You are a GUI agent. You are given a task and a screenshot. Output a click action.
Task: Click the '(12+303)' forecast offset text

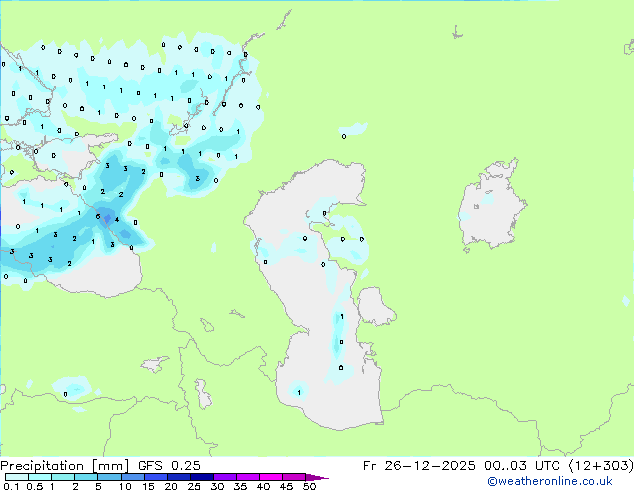(601, 466)
